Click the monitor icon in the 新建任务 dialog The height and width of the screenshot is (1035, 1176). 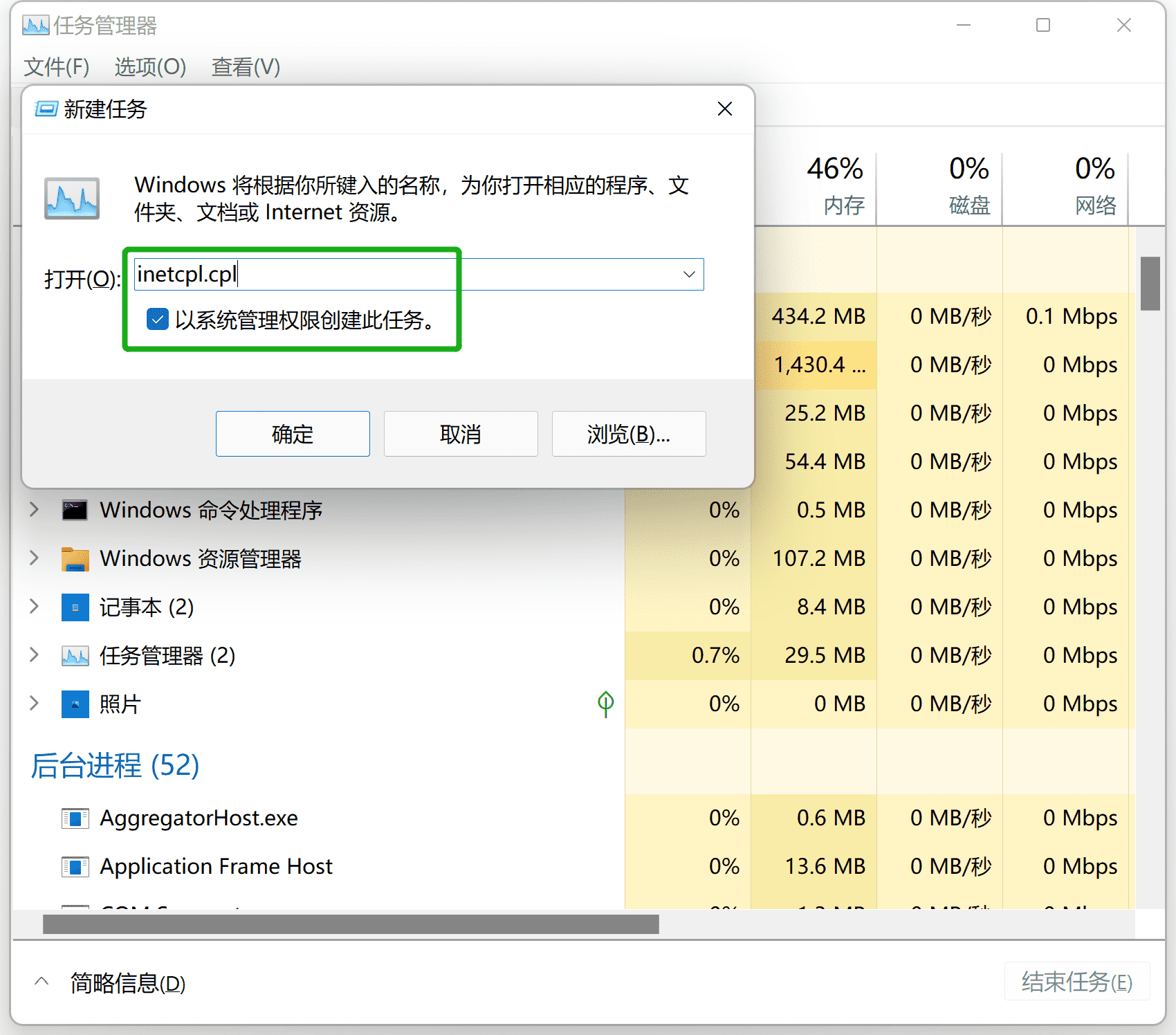[x=71, y=199]
